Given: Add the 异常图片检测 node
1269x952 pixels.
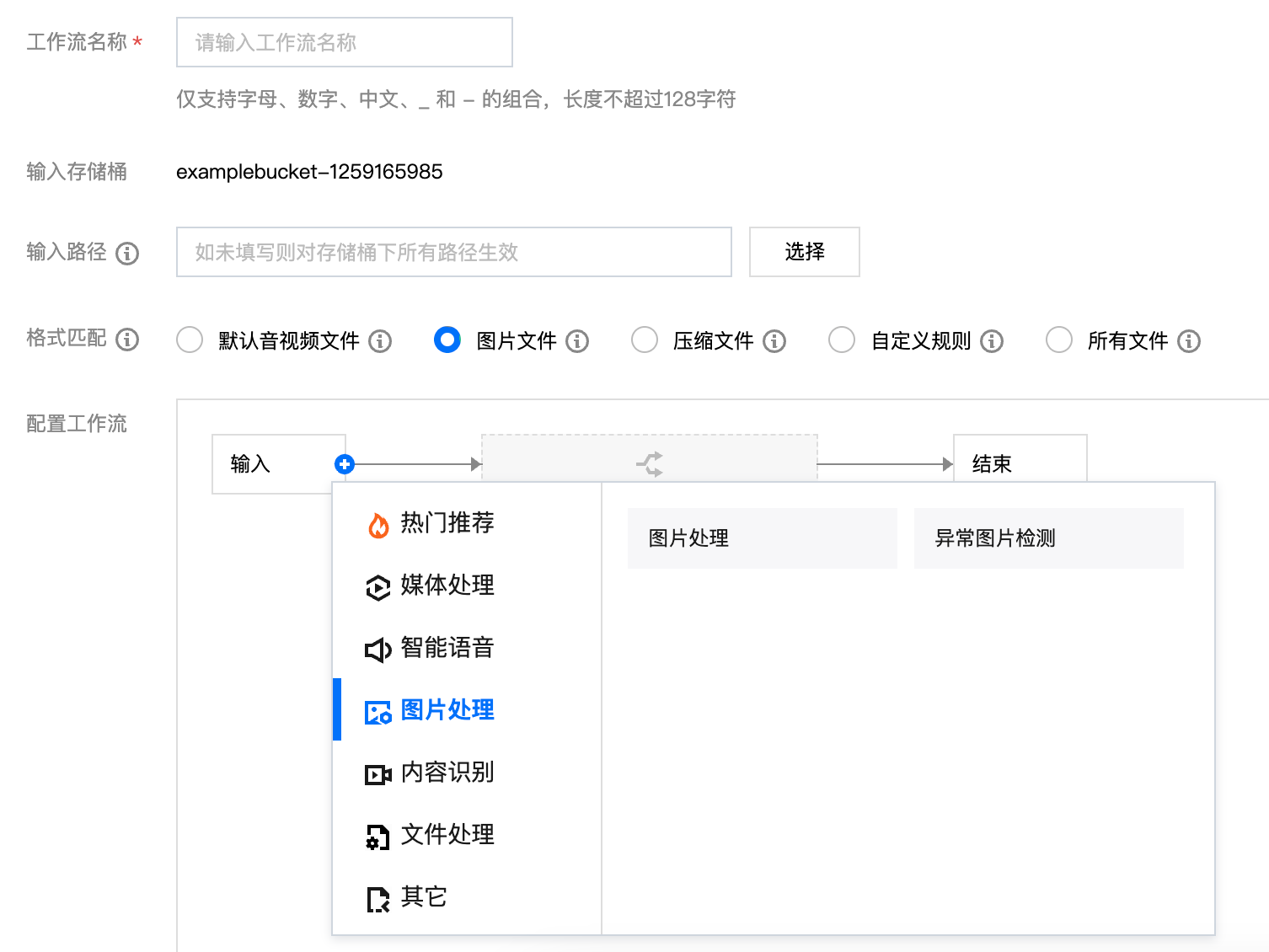Looking at the screenshot, I should point(1048,538).
